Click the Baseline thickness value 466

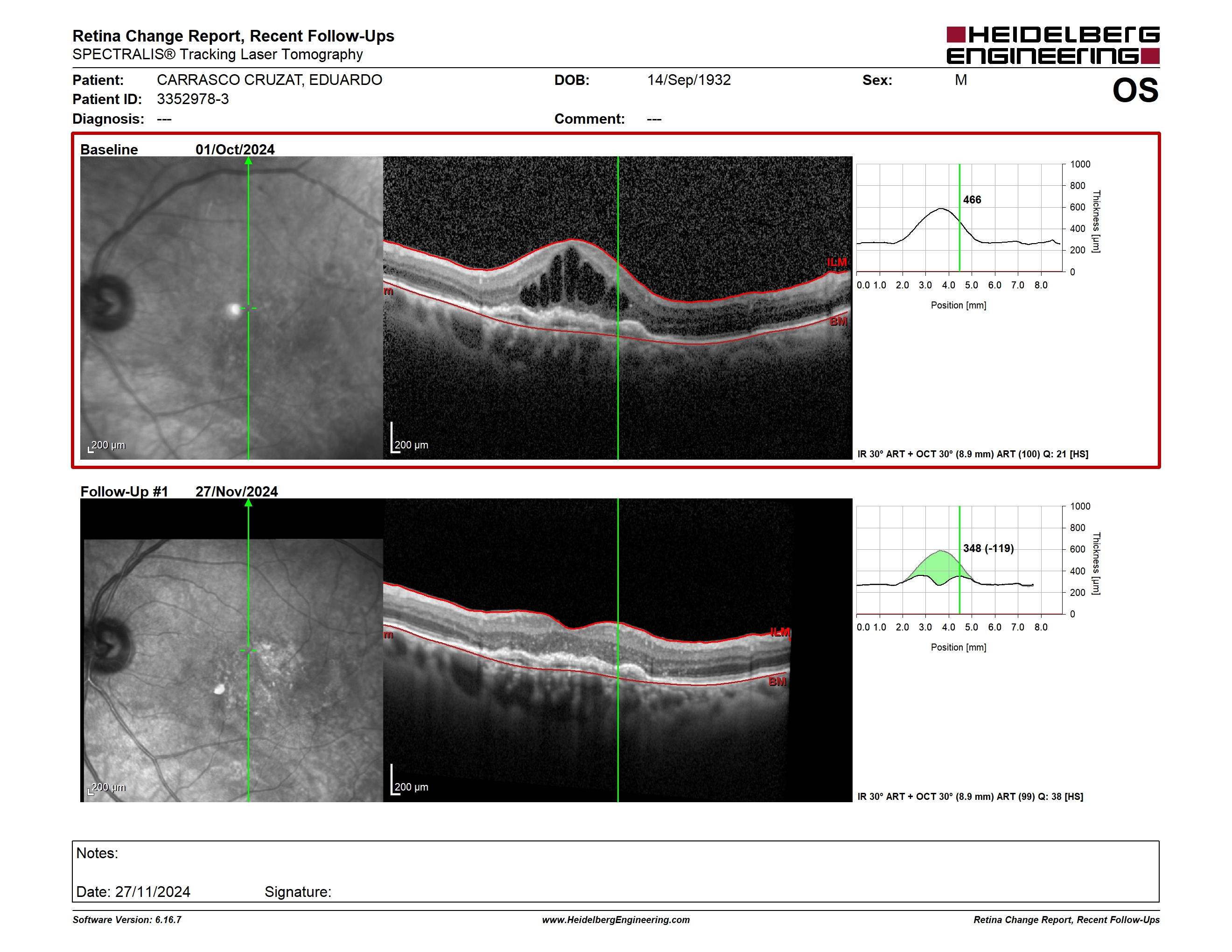972,200
